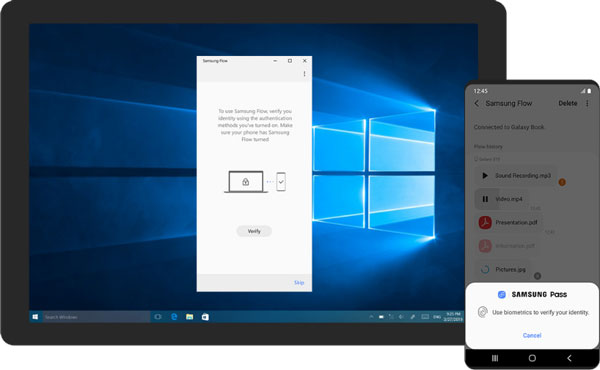Viewport: 600px width, 370px height.
Task: Pause Video.mp4 on the phone
Action: coord(485,199)
